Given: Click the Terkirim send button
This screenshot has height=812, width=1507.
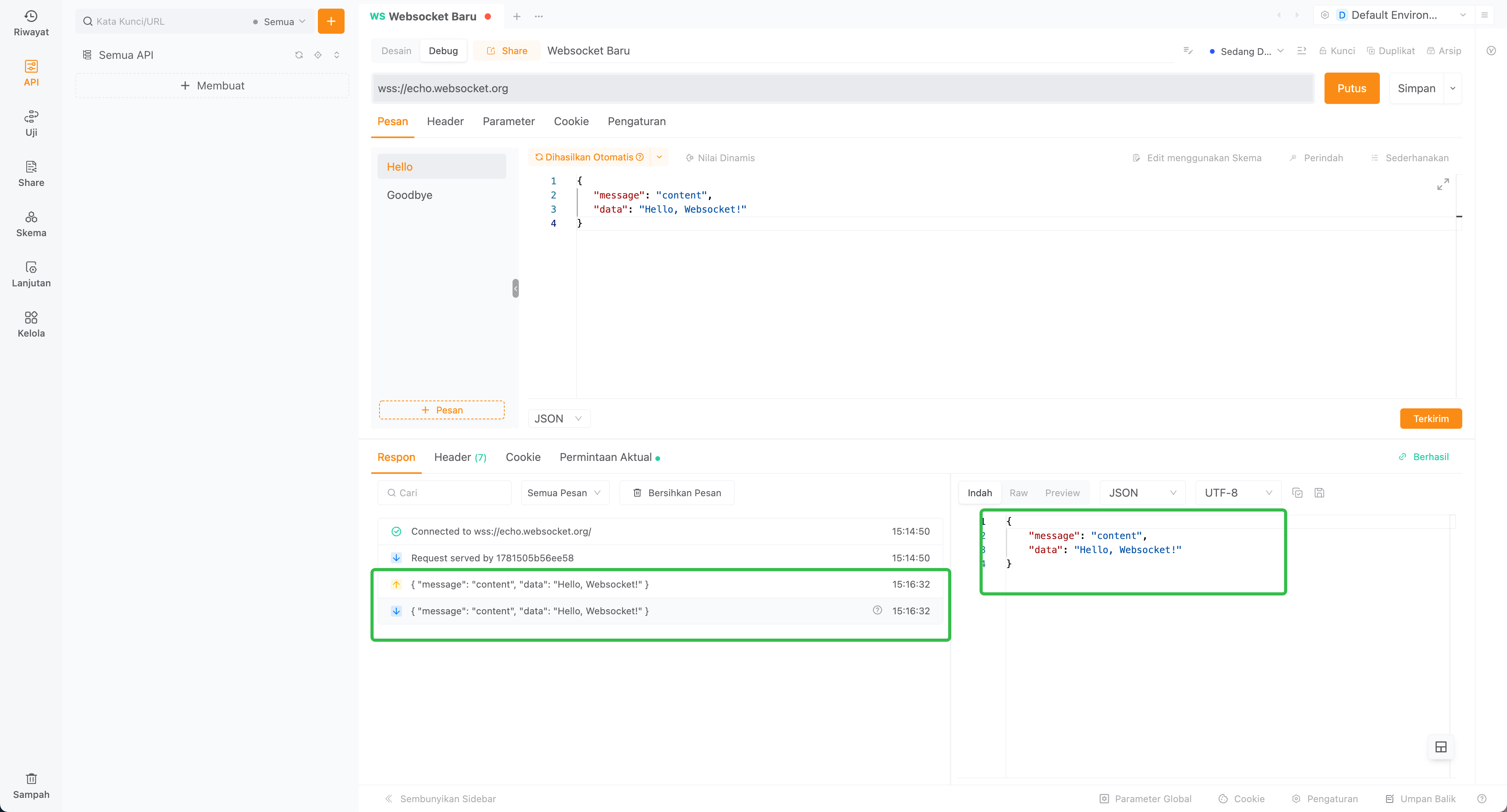Looking at the screenshot, I should 1430,419.
